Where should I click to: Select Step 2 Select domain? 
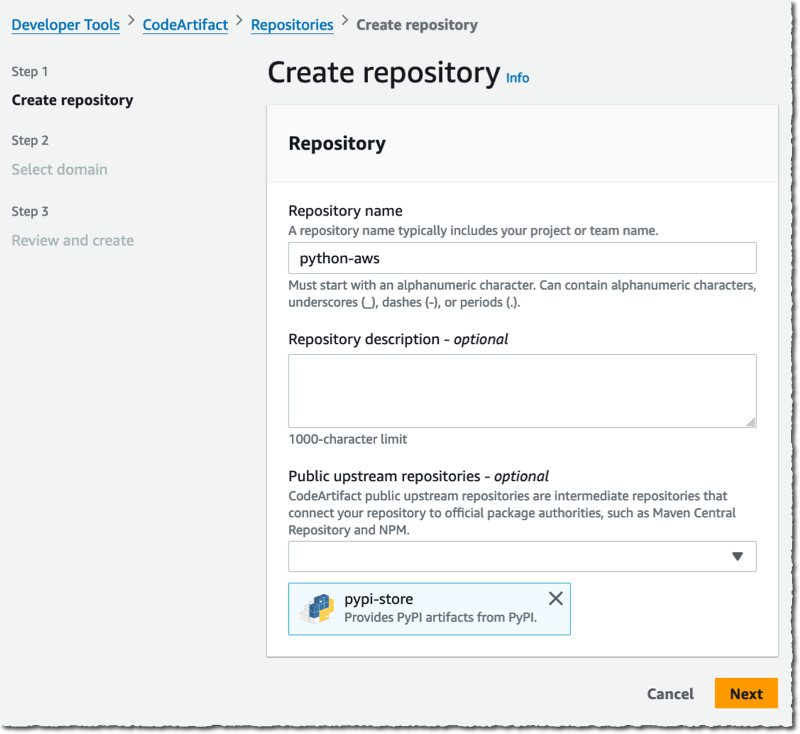(x=63, y=169)
